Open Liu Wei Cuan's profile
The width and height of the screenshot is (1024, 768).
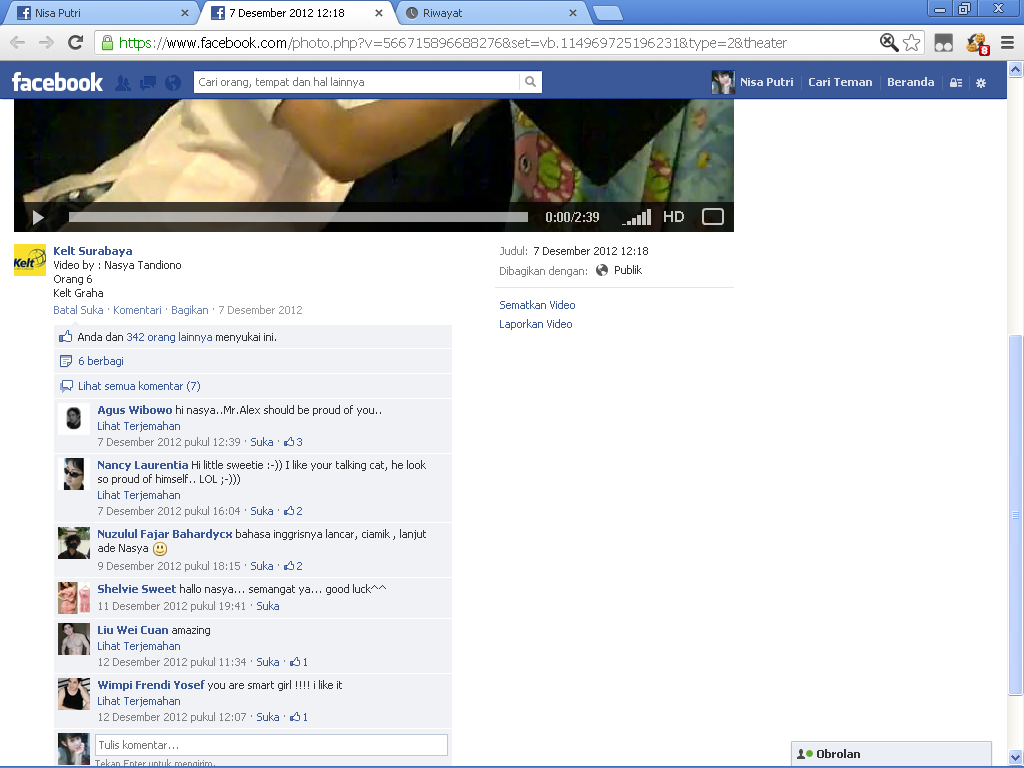(x=133, y=630)
